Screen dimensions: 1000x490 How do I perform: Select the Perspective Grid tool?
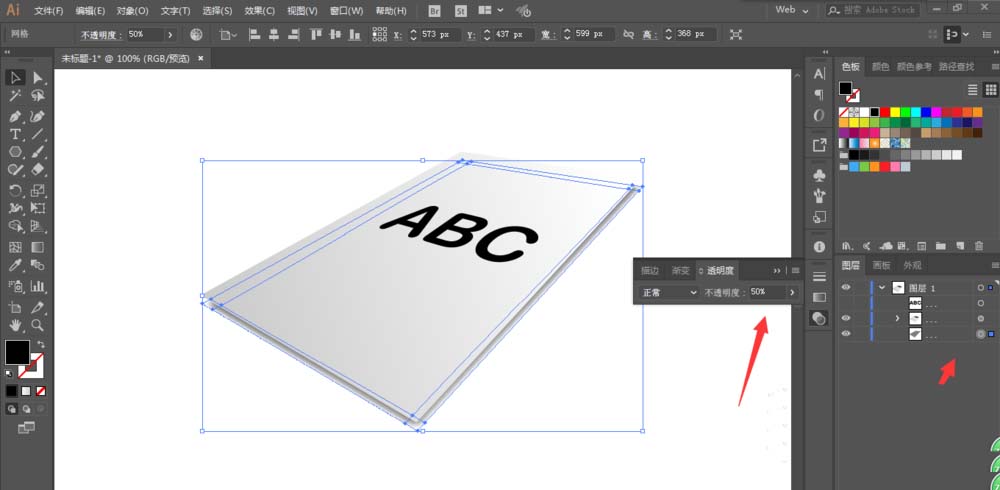pyautogui.click(x=38, y=226)
